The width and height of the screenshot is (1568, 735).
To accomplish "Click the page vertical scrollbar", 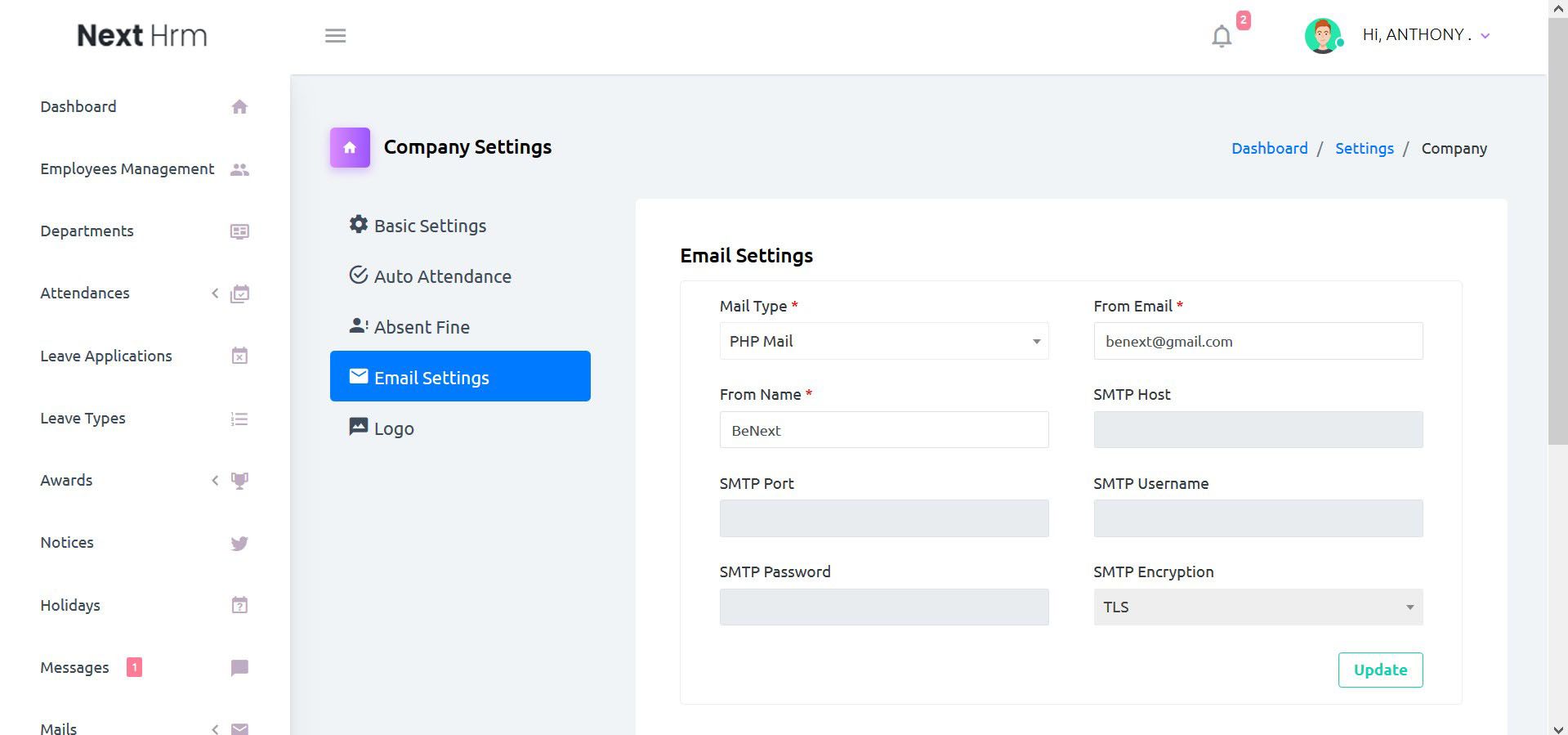I will click(1557, 245).
